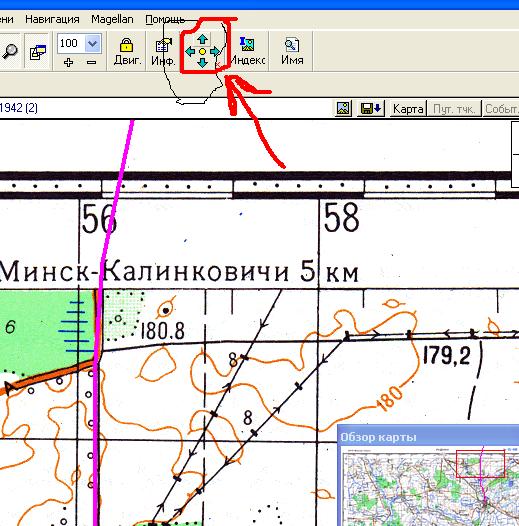
Task: Select the Инф. map info tool
Action: 163,51
